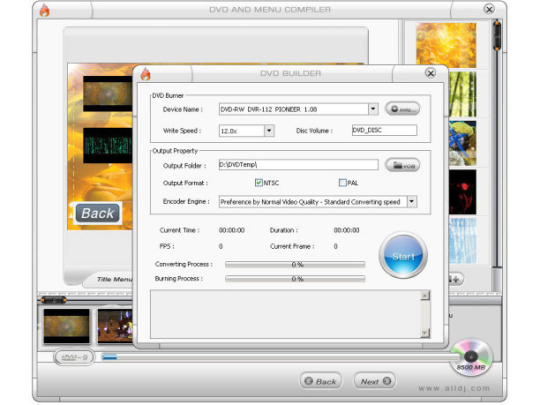
Task: Open the Write Speed dropdown
Action: click(x=269, y=131)
